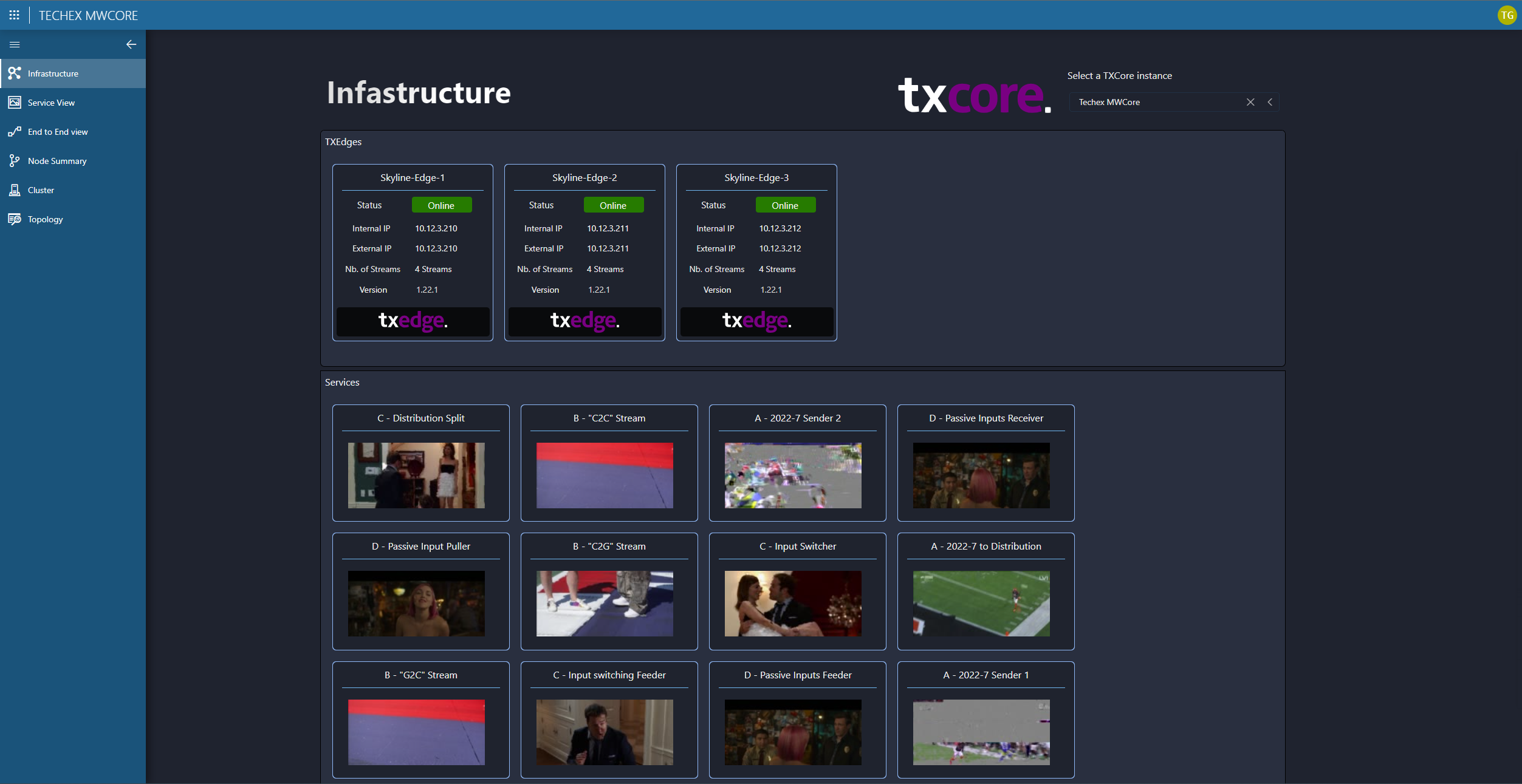Click the Infastructure page heading
The width and height of the screenshot is (1522, 784).
[419, 92]
